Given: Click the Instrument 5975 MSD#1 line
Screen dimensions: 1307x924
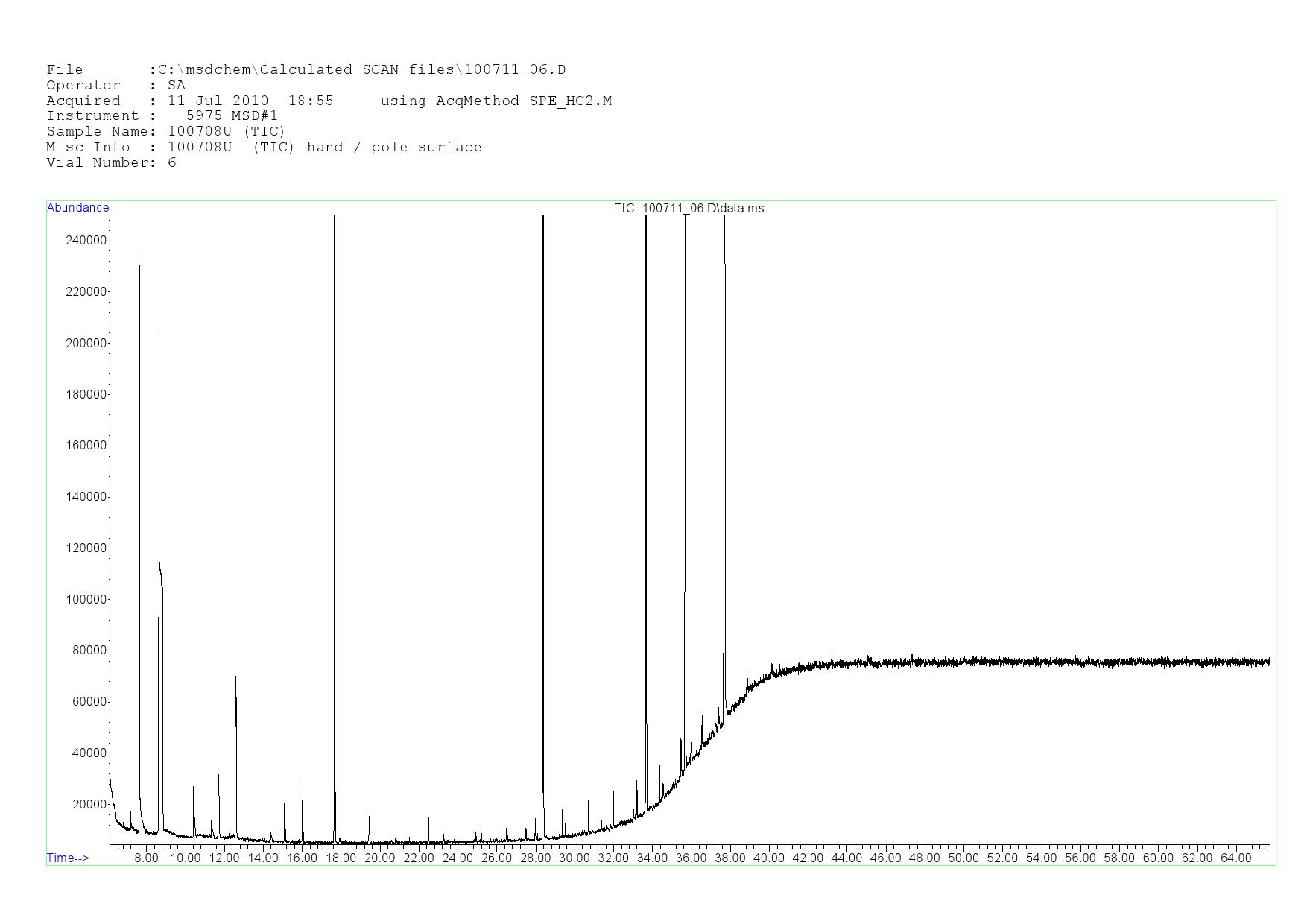Looking at the screenshot, I should tap(162, 115).
